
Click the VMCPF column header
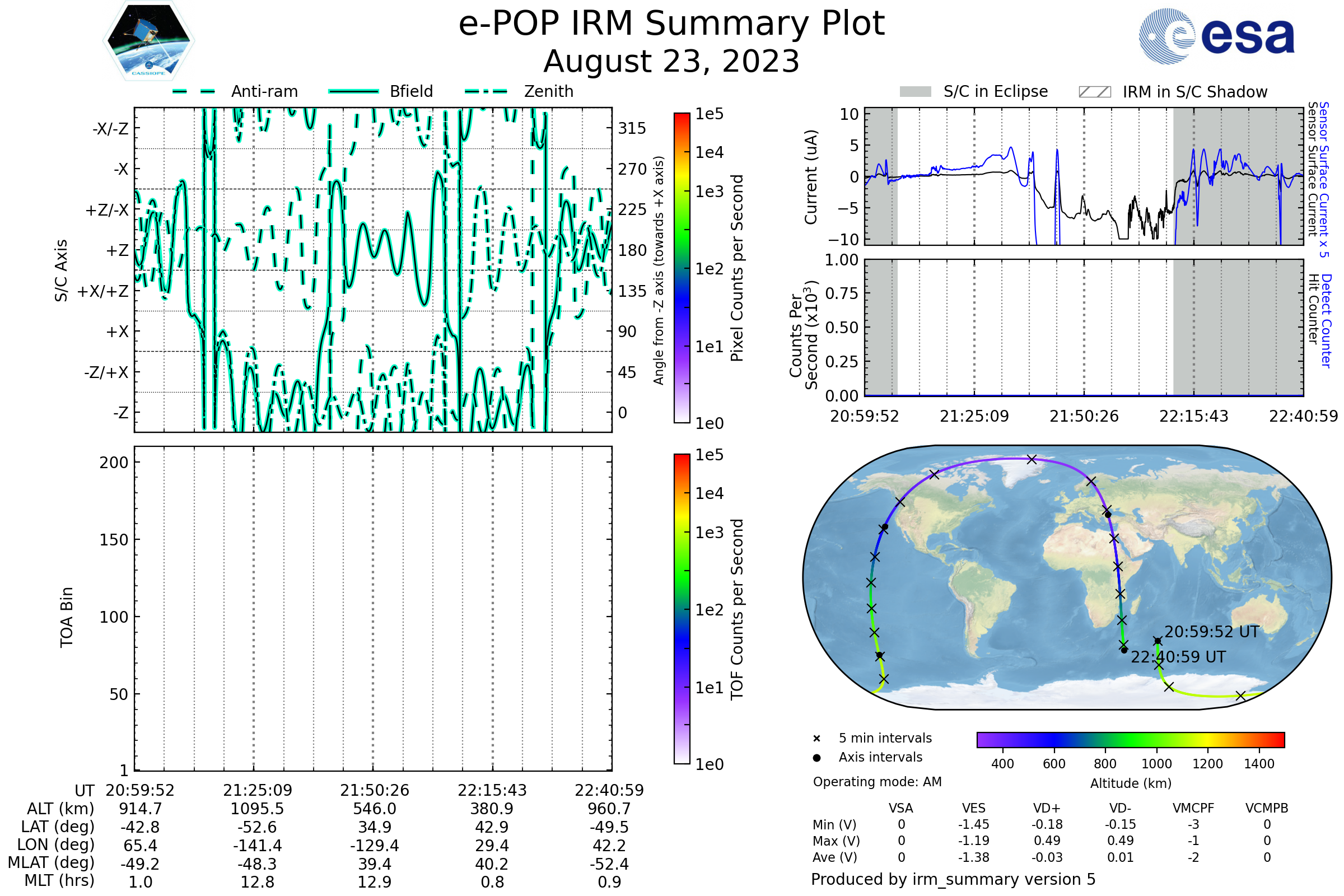(1193, 809)
